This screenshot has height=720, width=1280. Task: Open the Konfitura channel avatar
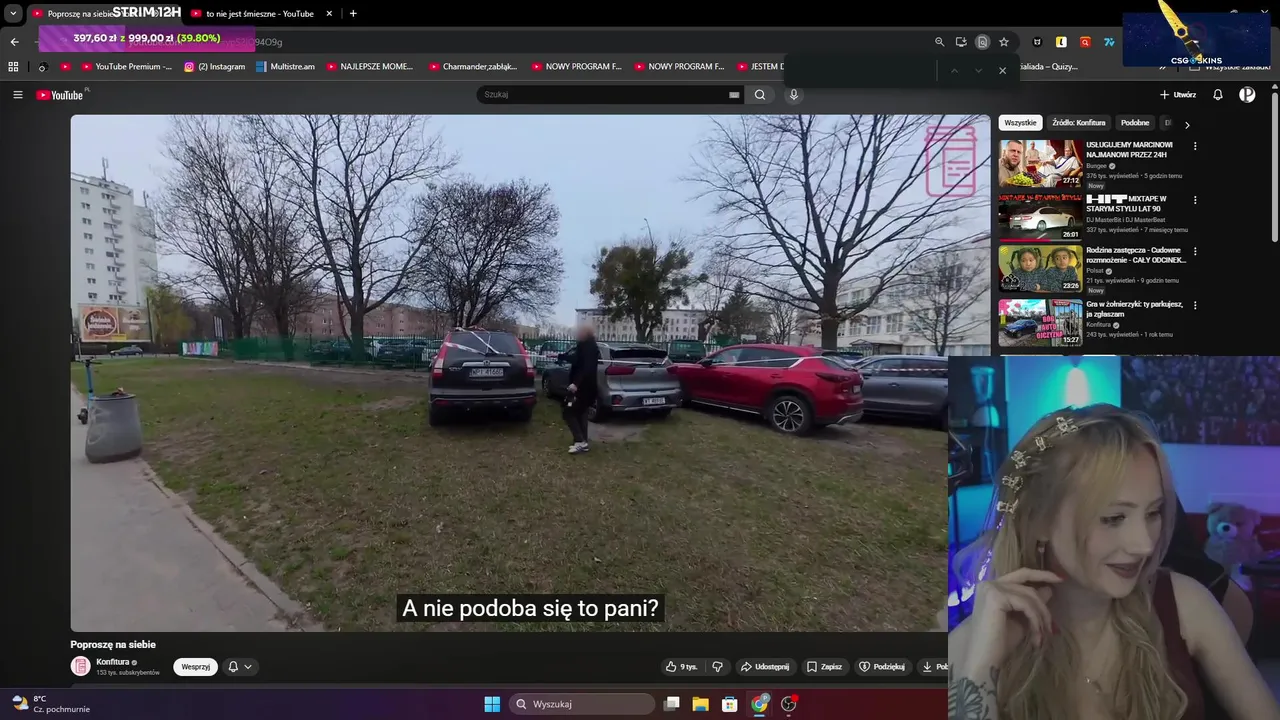click(x=80, y=666)
